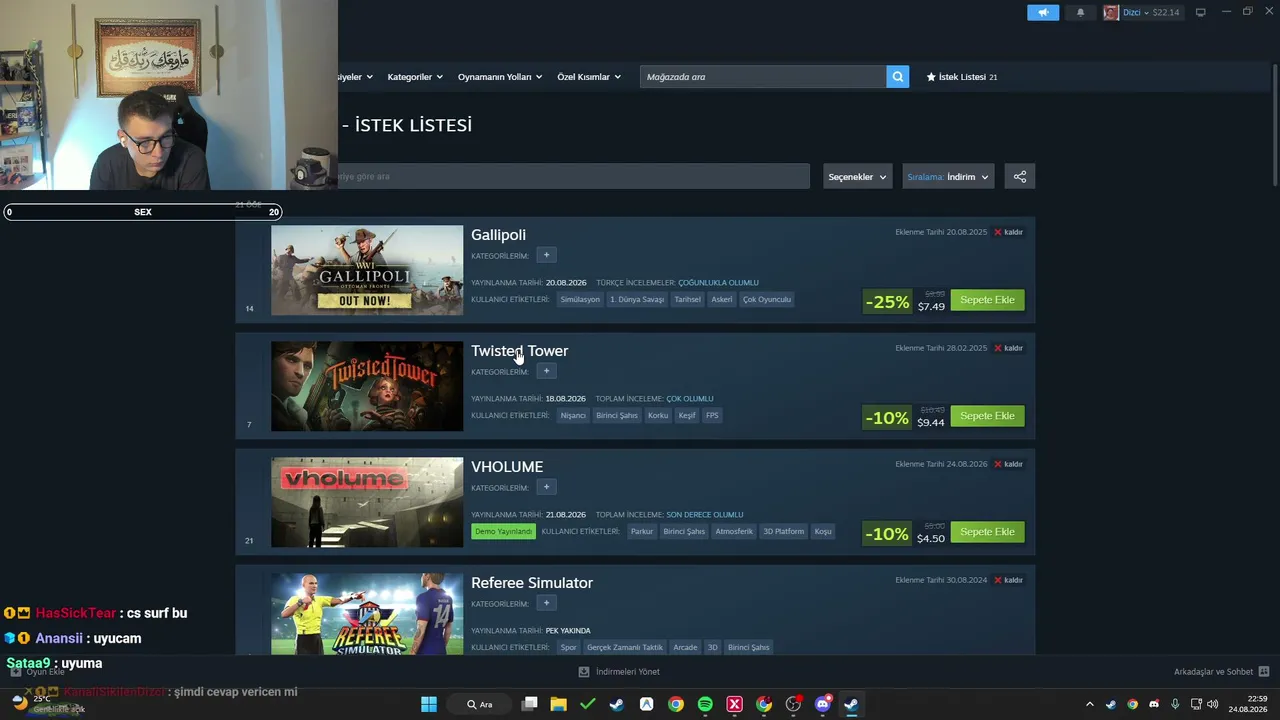This screenshot has height=720, width=1280.
Task: Open the Windows Start menu
Action: point(429,704)
